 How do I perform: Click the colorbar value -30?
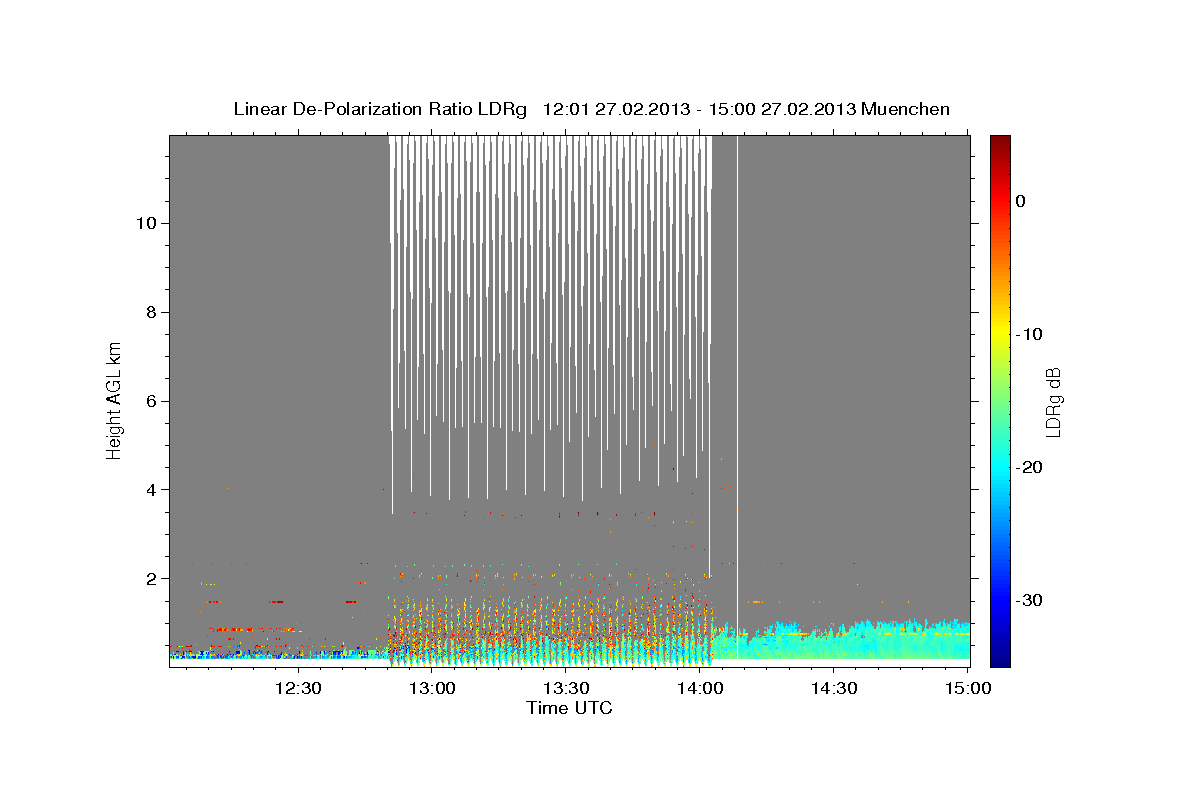point(1030,600)
